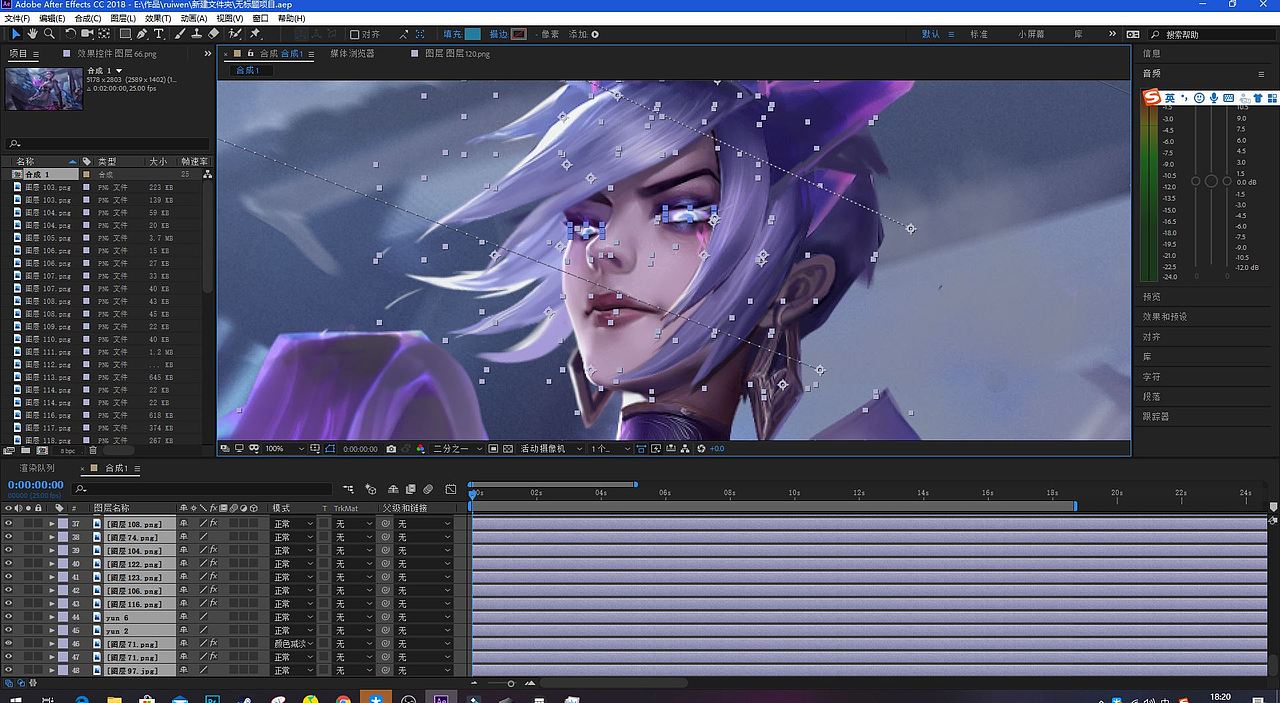Select the Rectangle shape tool
The height and width of the screenshot is (703, 1280).
click(125, 34)
